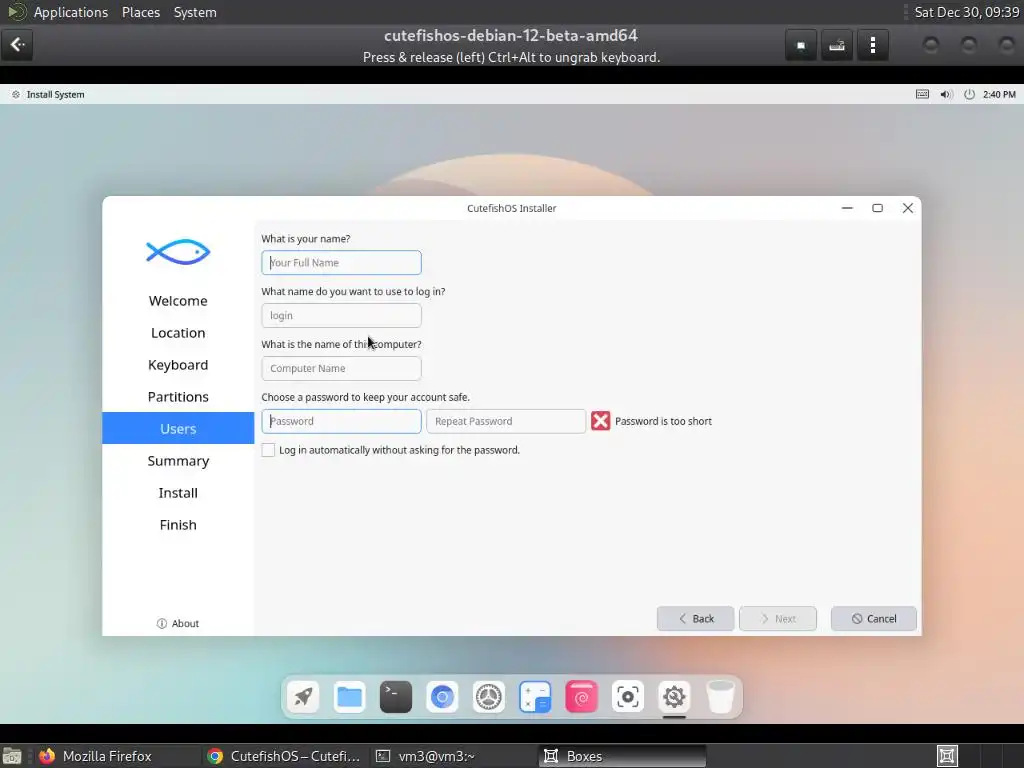Click the login name input field

point(342,315)
